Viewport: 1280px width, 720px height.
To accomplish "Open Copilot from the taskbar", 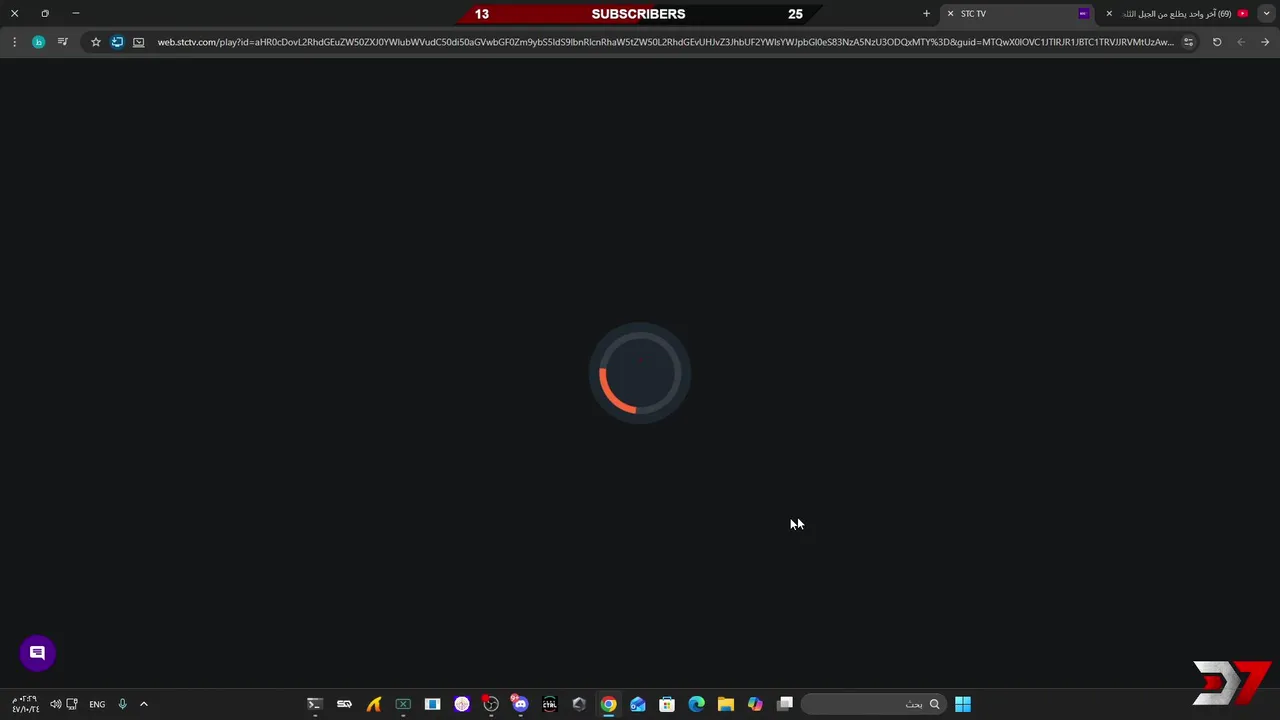I will click(755, 704).
